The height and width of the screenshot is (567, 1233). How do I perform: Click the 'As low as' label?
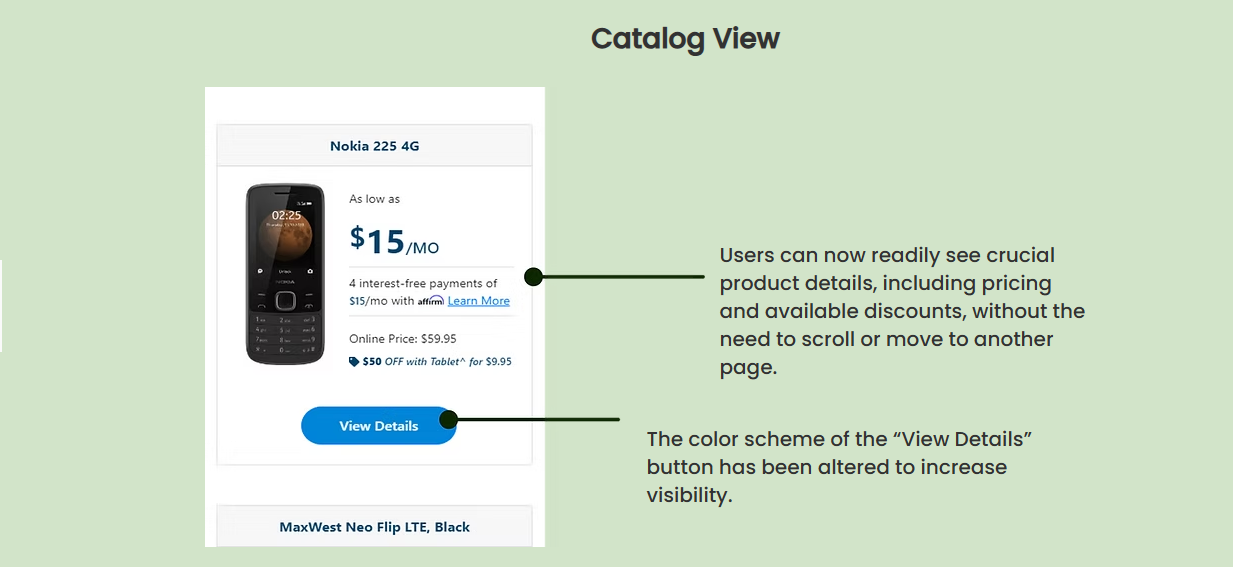[x=374, y=199]
